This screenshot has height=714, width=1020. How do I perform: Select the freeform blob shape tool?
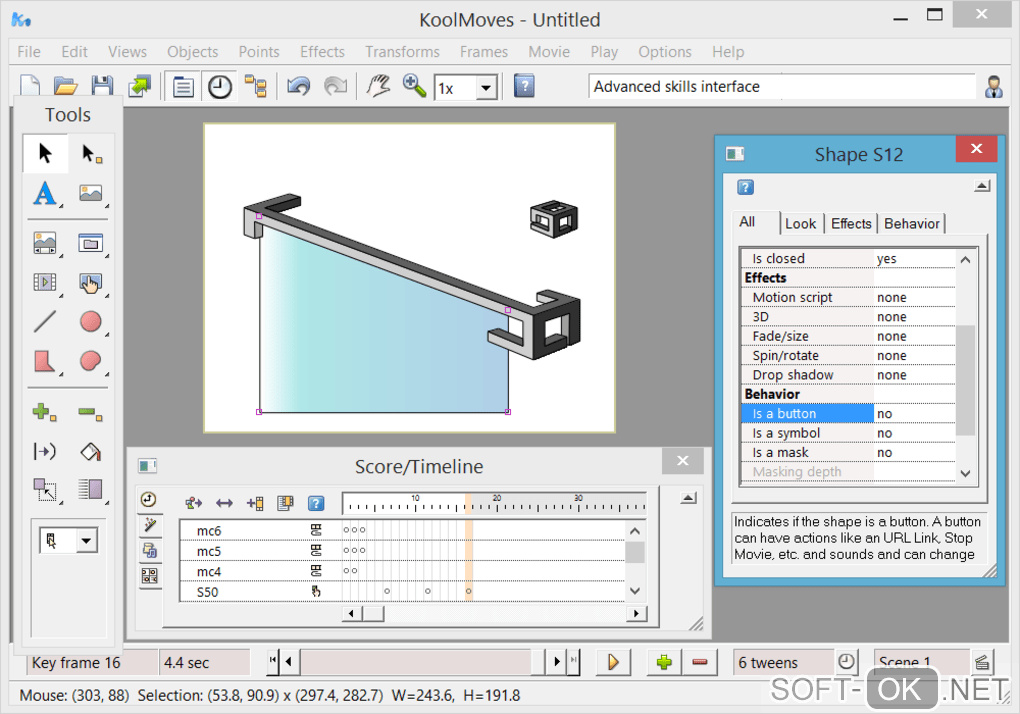point(90,361)
